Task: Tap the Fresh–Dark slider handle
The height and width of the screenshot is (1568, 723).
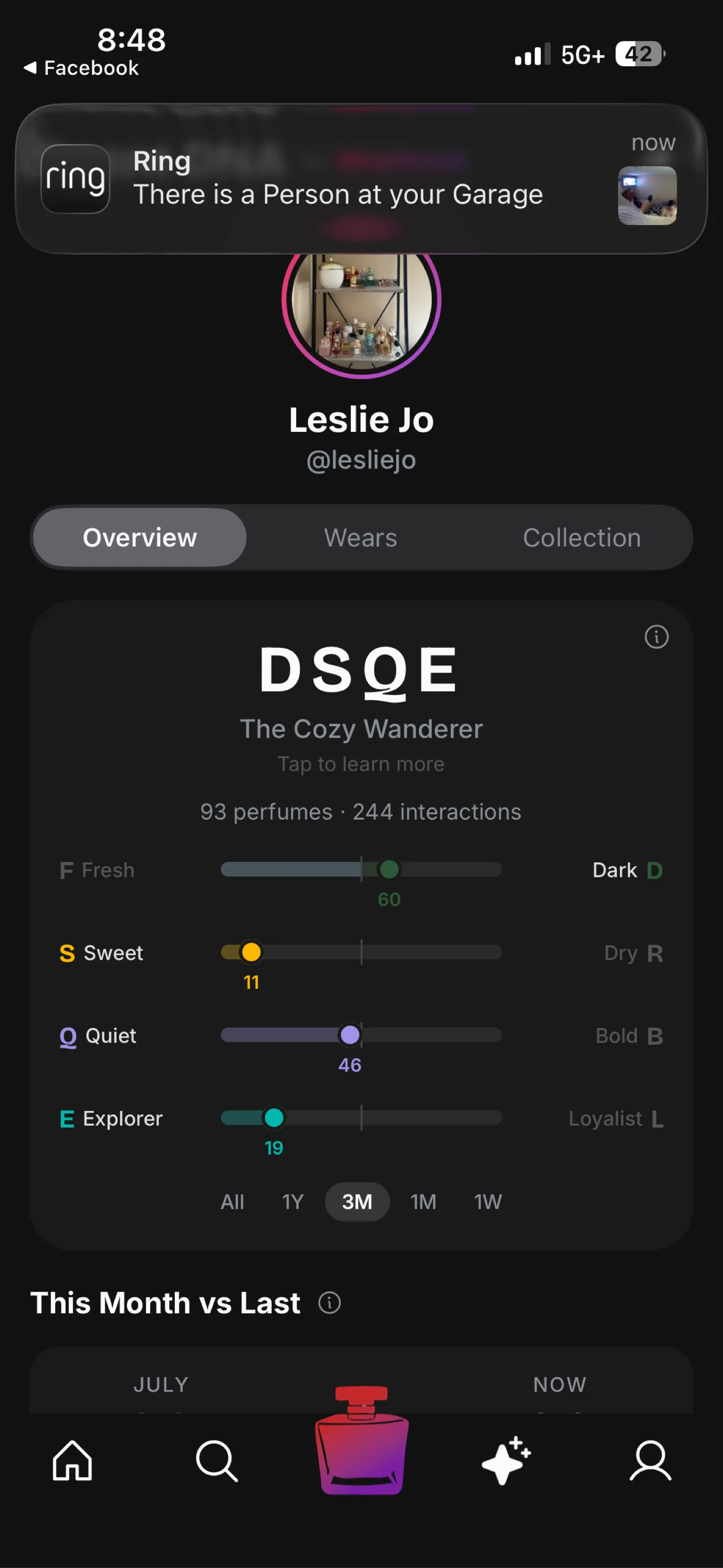Action: 389,869
